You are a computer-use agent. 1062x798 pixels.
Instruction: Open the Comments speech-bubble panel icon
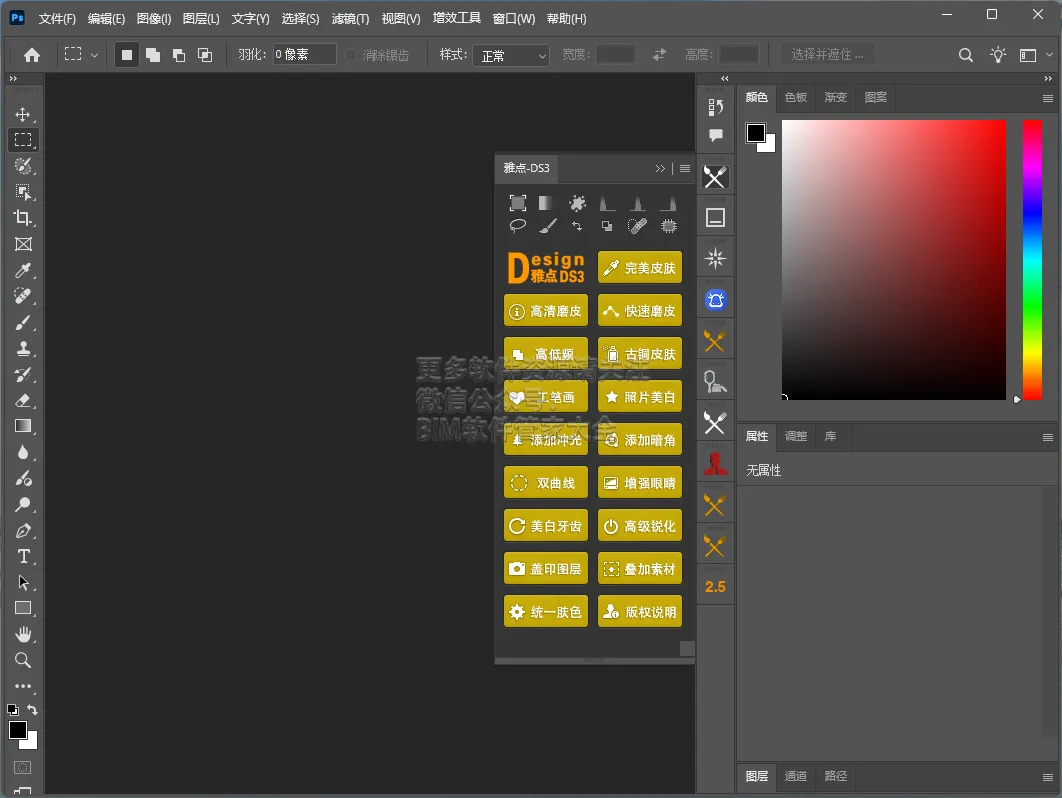click(x=715, y=135)
